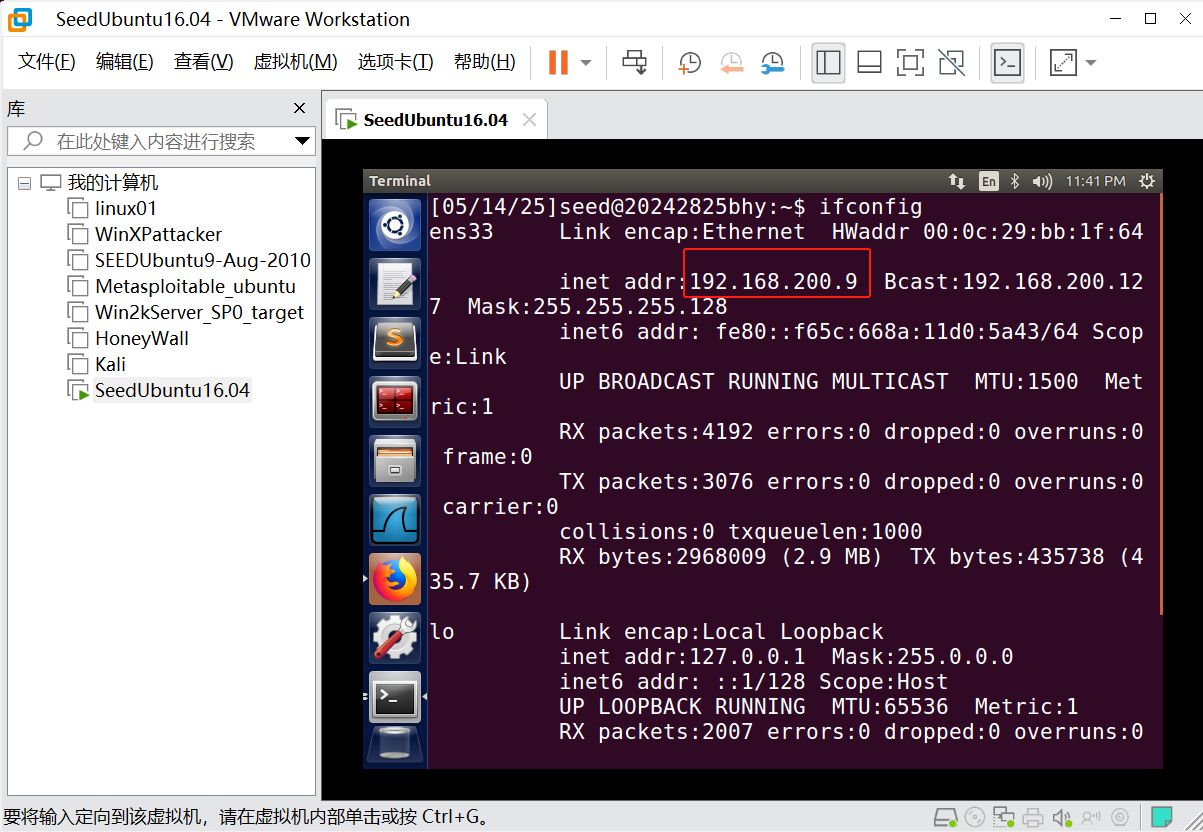Launch the text editor from Ubuntu launcher
The height and width of the screenshot is (832, 1203).
pyautogui.click(x=395, y=284)
